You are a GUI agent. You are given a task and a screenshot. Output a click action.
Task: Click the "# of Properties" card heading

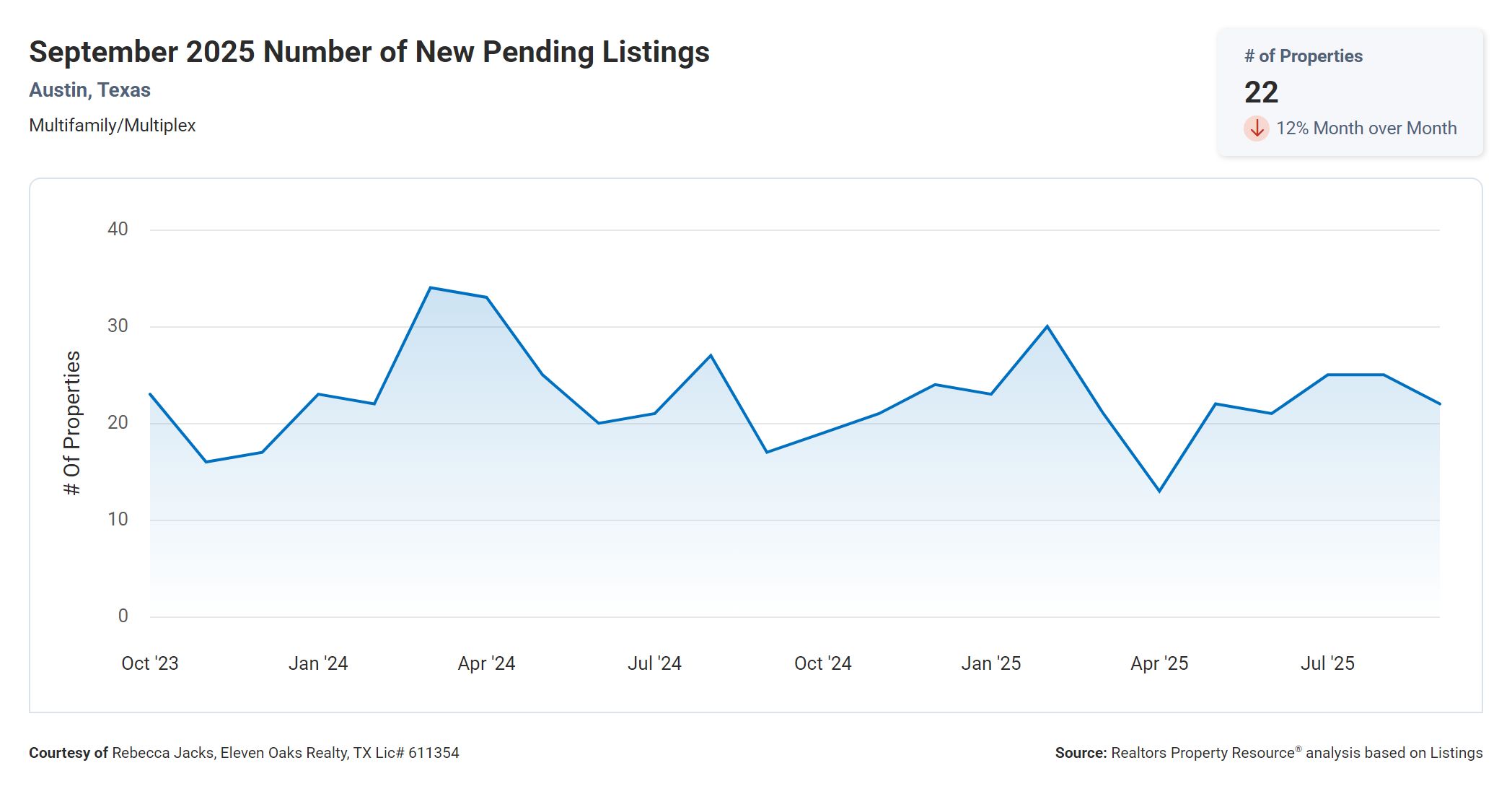click(1303, 56)
